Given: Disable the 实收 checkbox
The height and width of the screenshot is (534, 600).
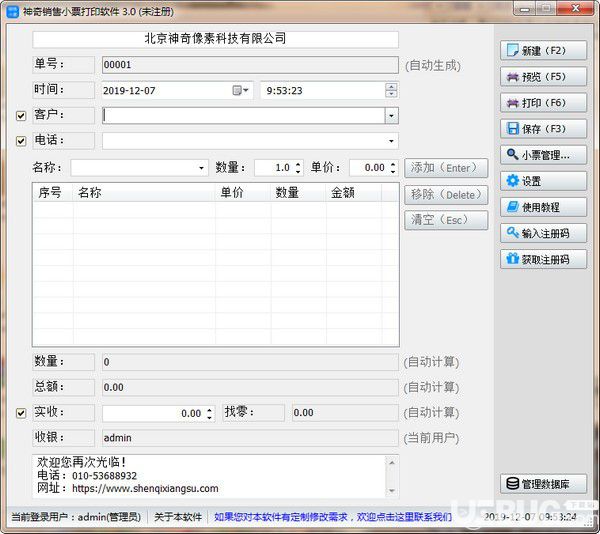Looking at the screenshot, I should pyautogui.click(x=21, y=413).
